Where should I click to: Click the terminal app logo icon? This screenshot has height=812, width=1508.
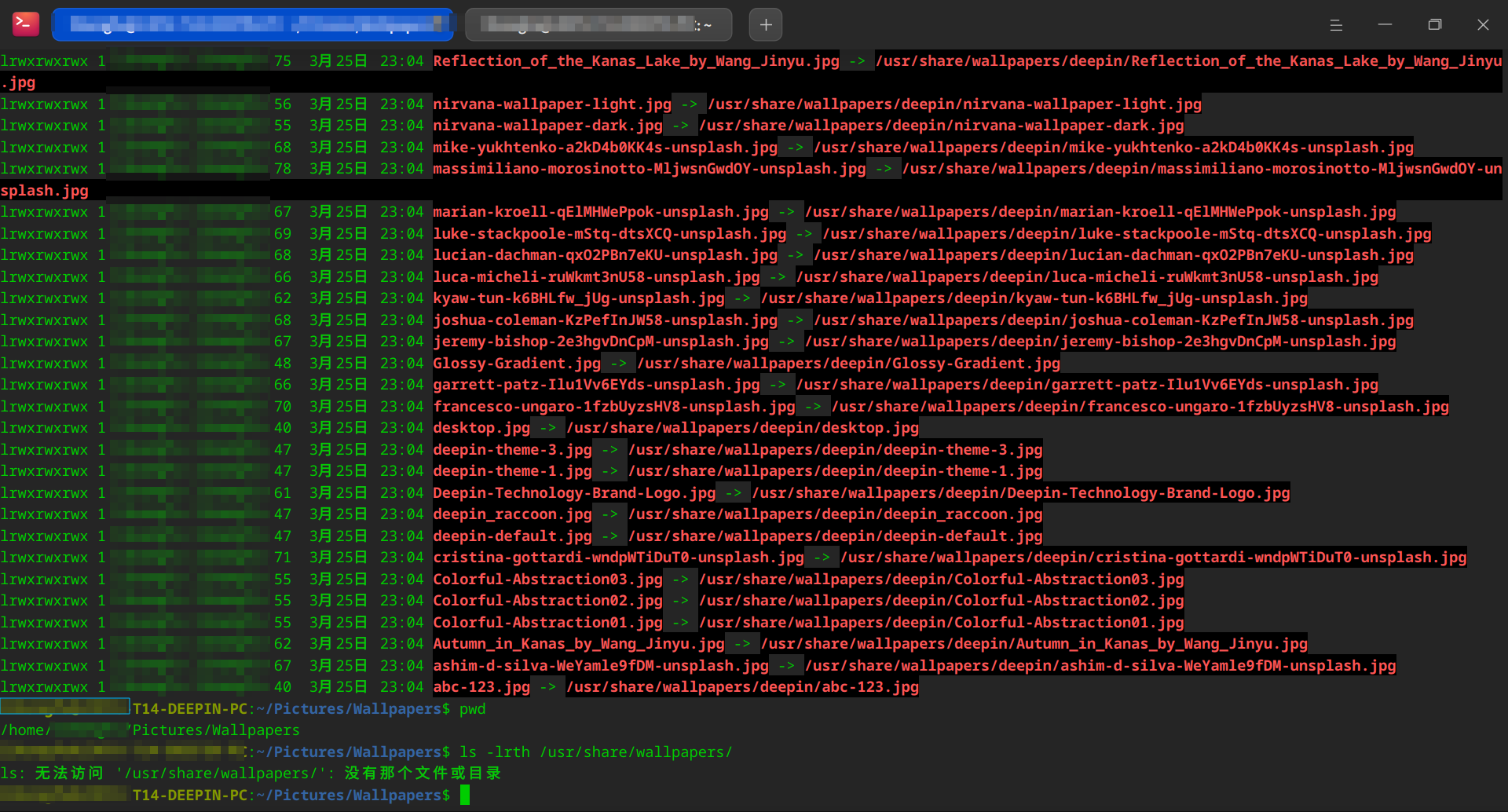pyautogui.click(x=26, y=24)
